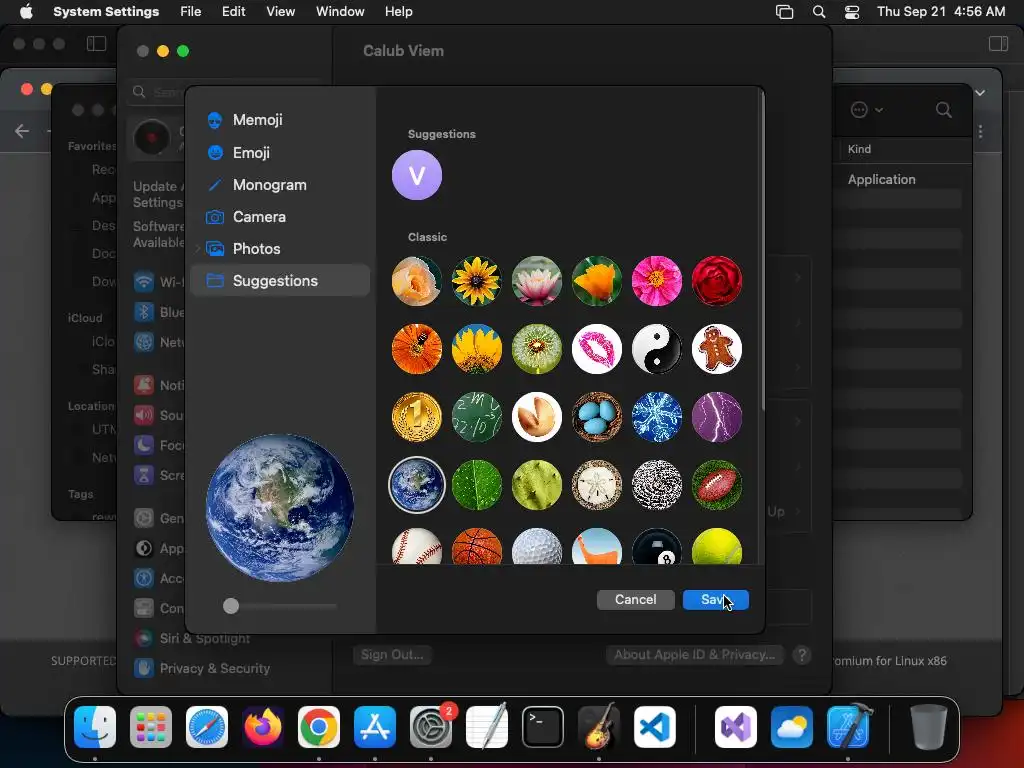Open the Edit menu

233,12
